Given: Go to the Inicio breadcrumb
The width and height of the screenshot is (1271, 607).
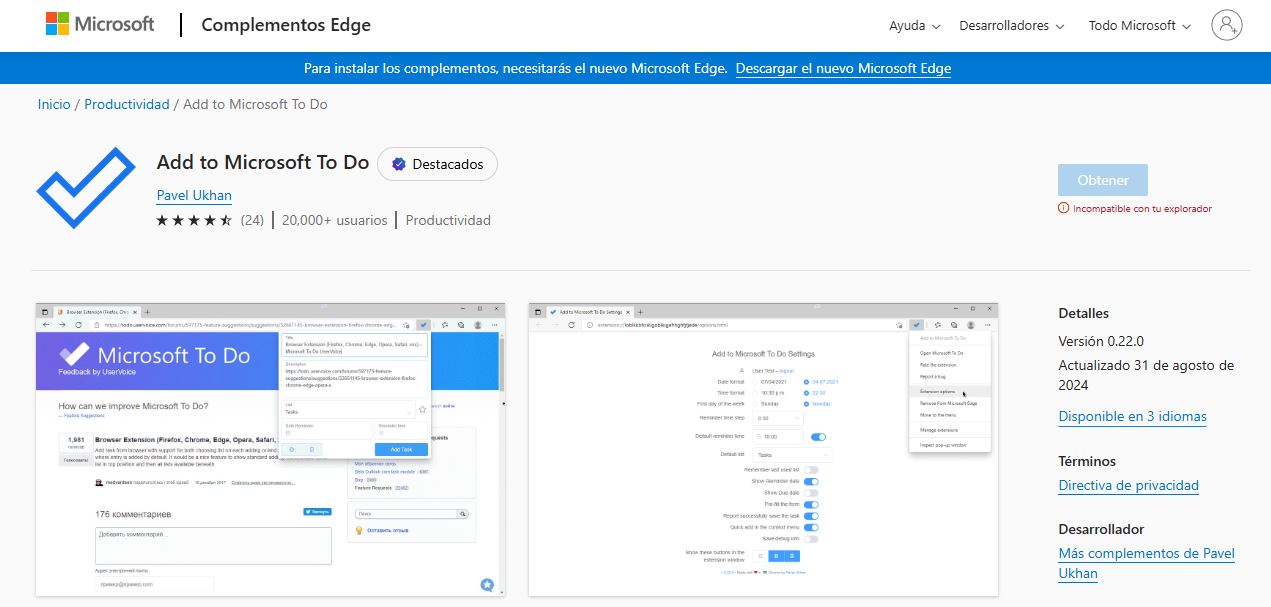Looking at the screenshot, I should pyautogui.click(x=54, y=104).
